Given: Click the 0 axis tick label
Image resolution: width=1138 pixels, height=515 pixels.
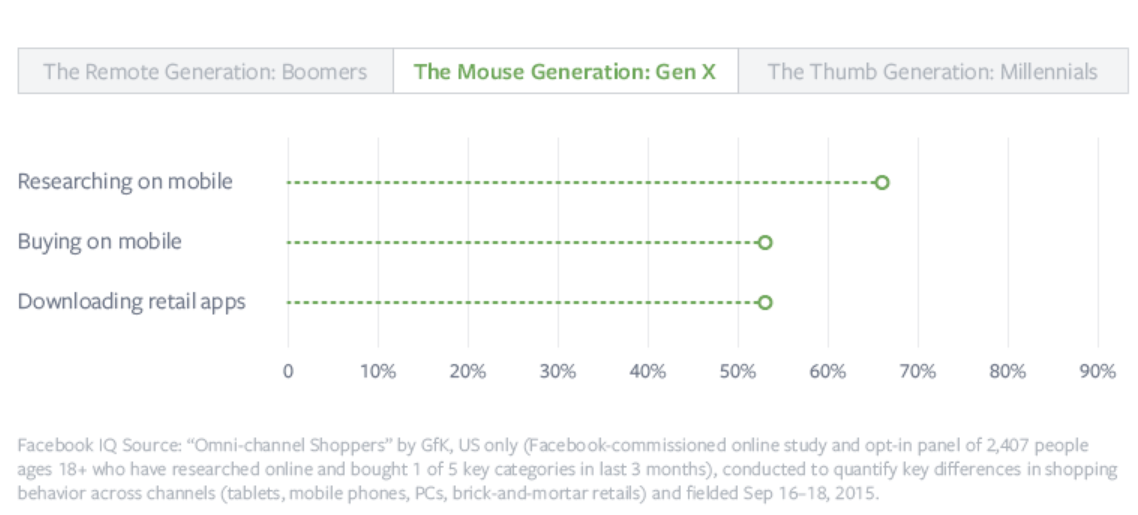Looking at the screenshot, I should (x=288, y=371).
